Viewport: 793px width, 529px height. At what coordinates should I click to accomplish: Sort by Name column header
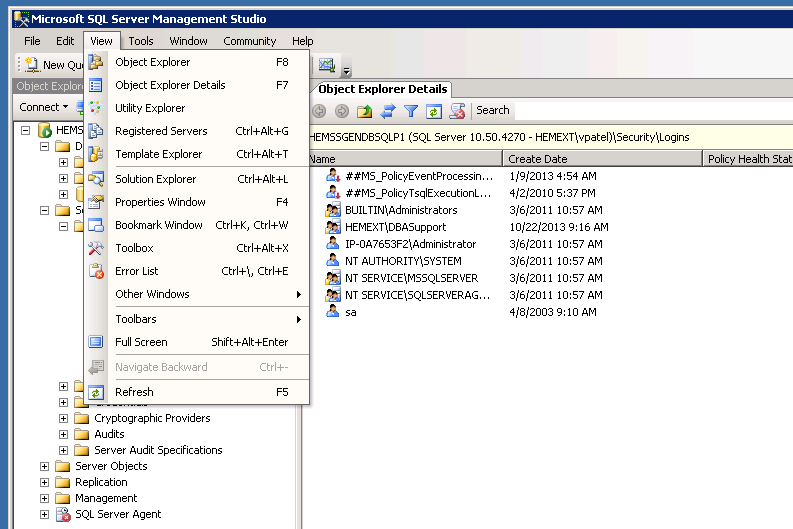406,159
